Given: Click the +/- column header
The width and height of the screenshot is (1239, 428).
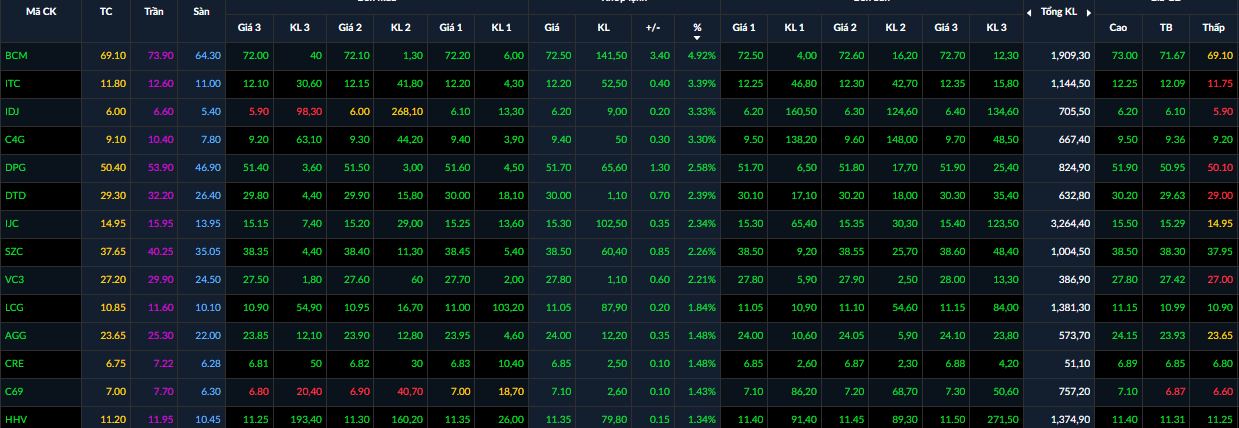Looking at the screenshot, I should 652,27.
